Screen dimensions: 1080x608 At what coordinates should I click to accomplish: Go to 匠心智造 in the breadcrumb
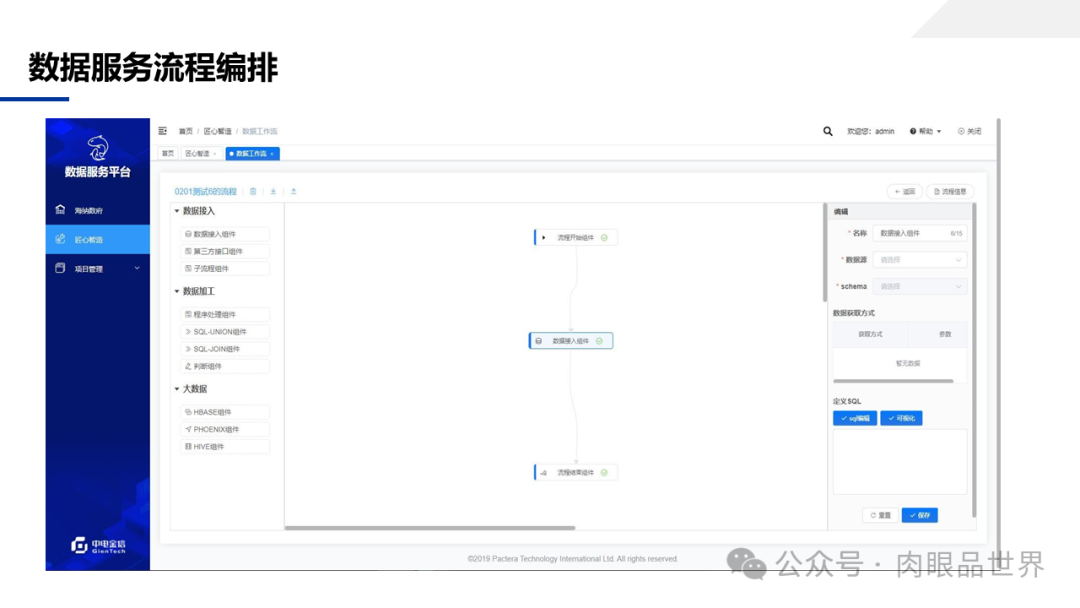coord(217,132)
